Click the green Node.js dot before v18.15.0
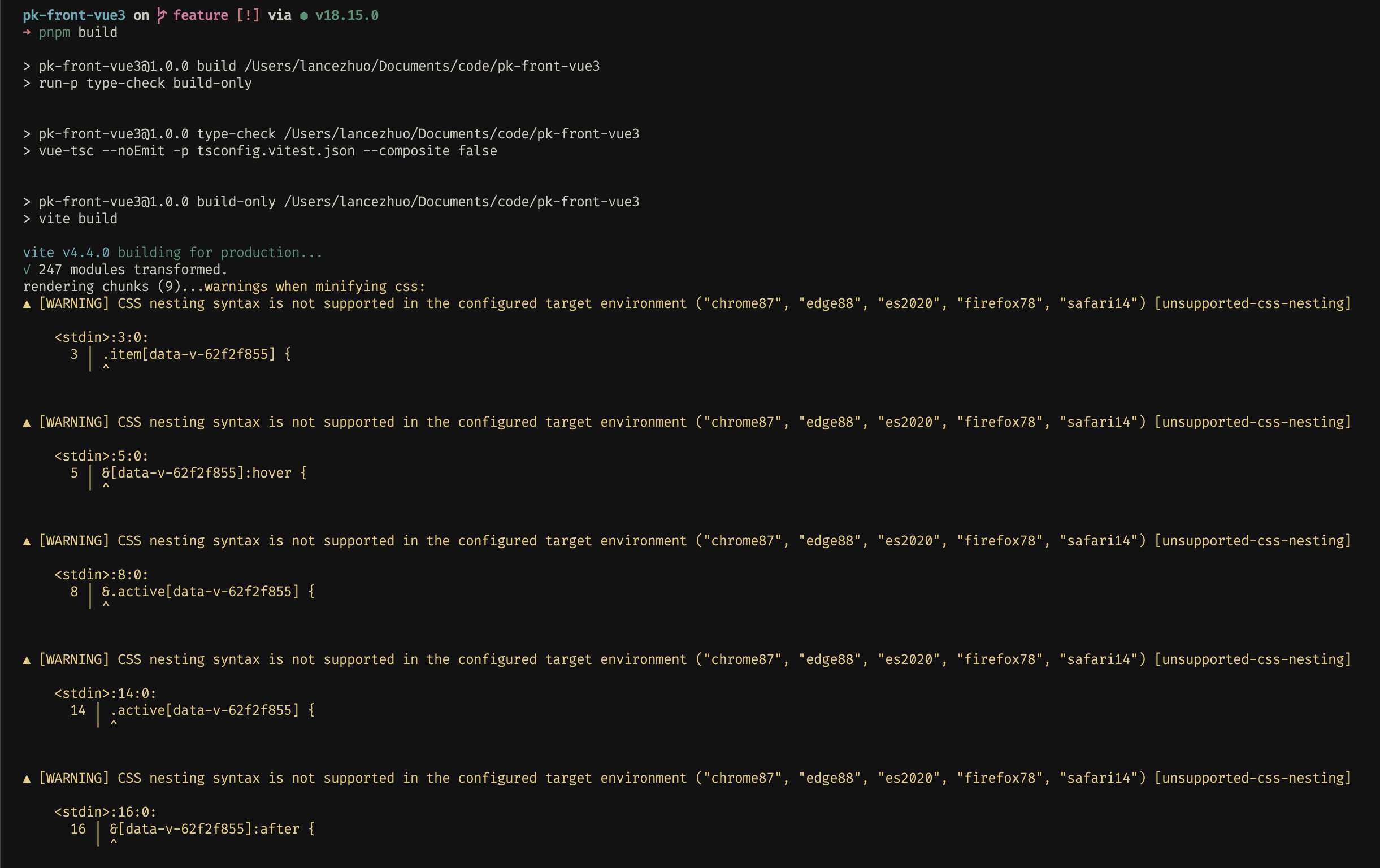 pyautogui.click(x=303, y=16)
